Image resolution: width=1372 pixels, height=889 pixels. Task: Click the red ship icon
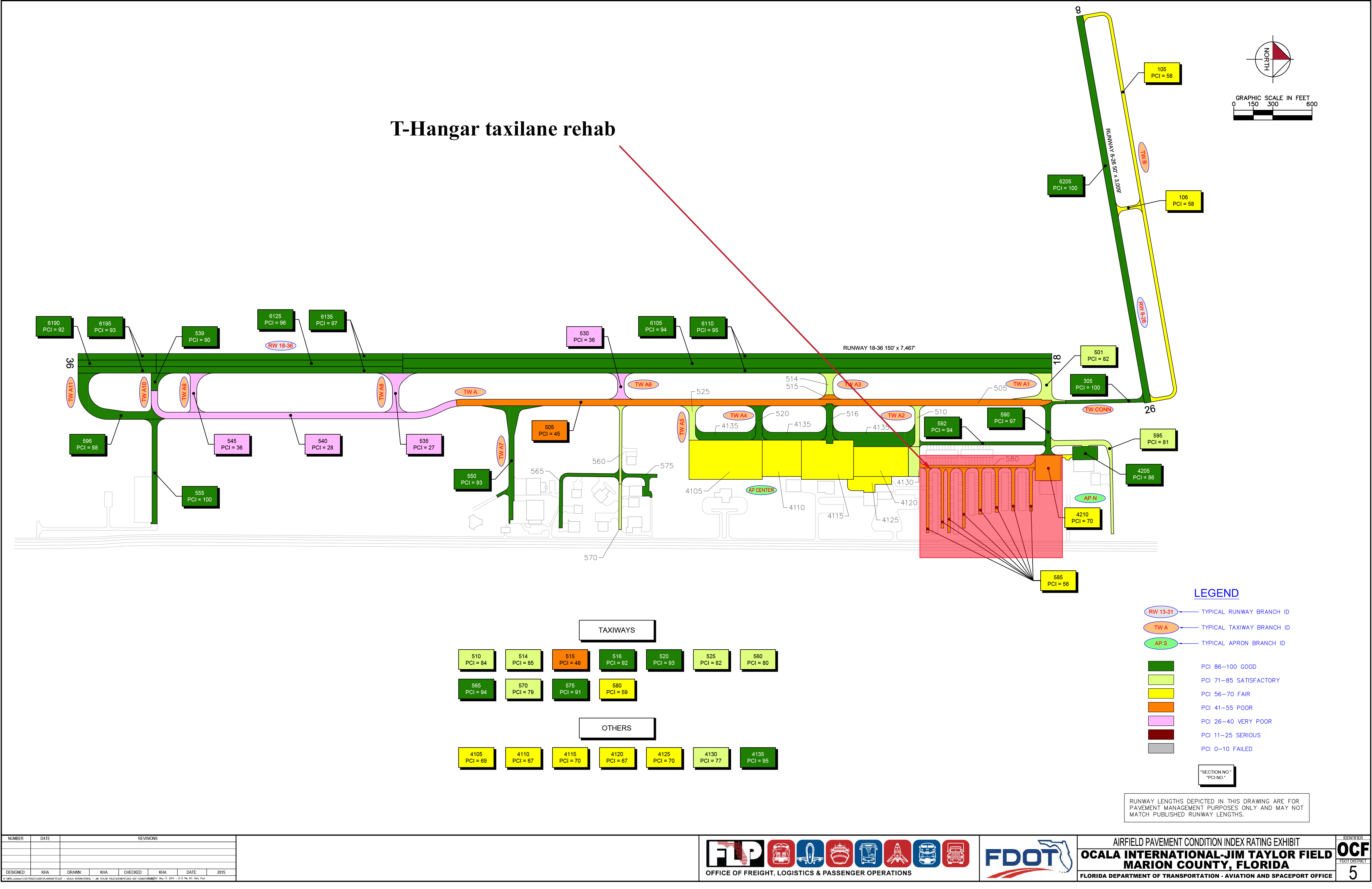coord(839,853)
